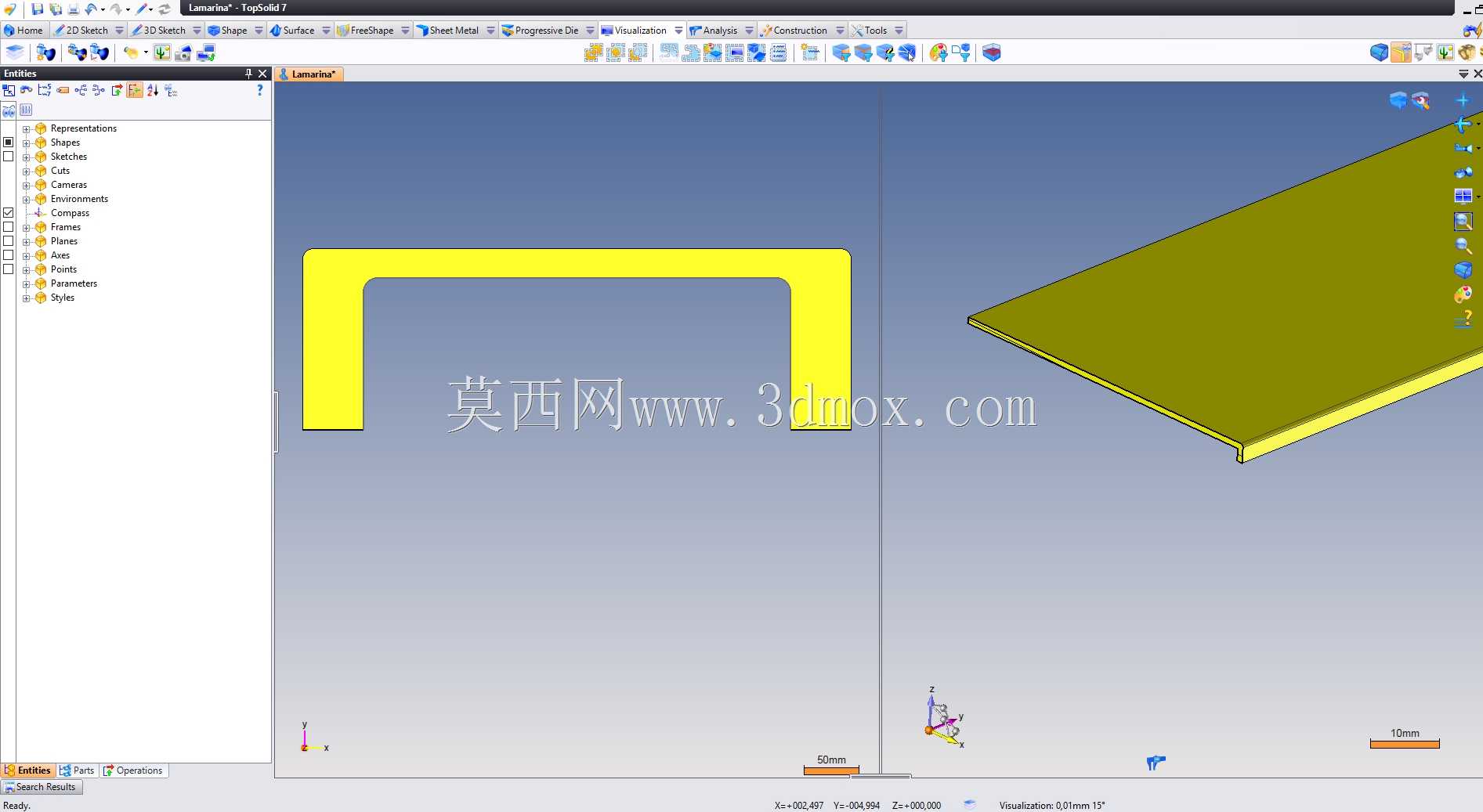
Task: Open the Tools menu
Action: (870, 31)
